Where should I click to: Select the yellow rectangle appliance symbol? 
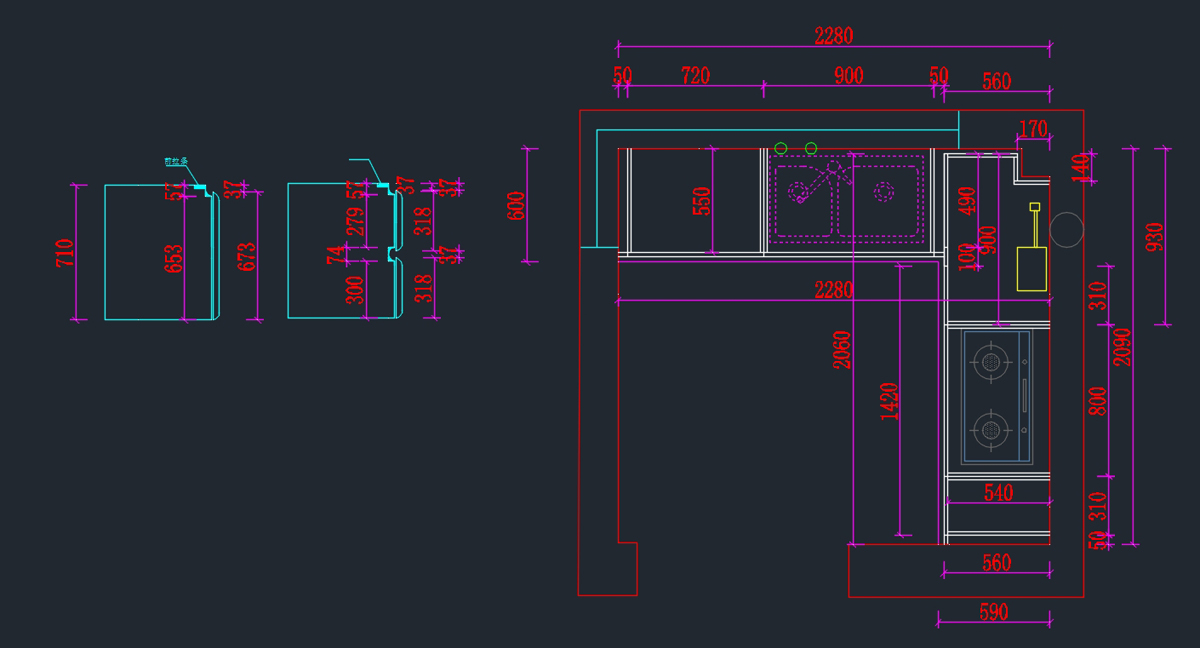(x=1032, y=268)
